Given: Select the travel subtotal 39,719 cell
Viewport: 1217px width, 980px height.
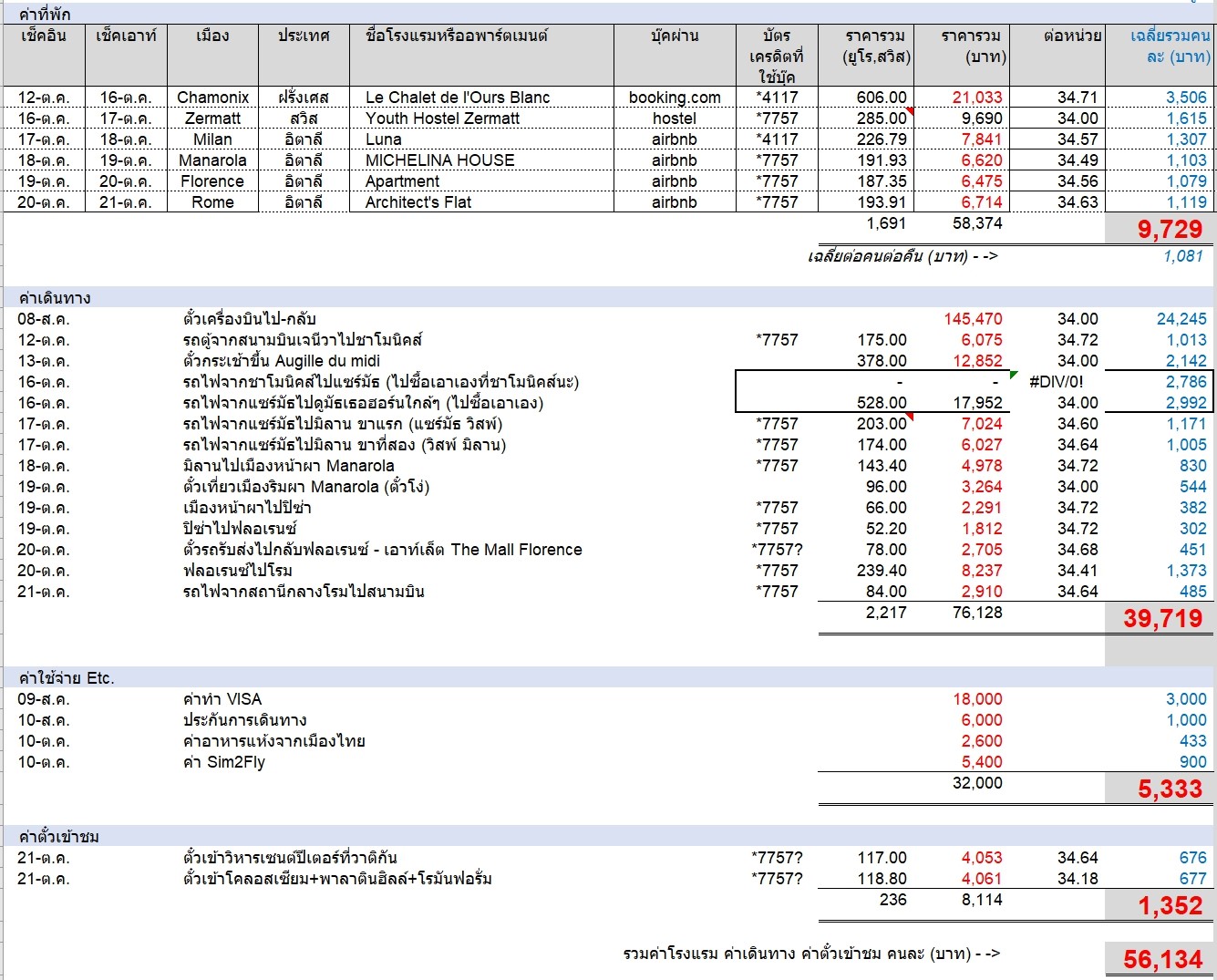Looking at the screenshot, I should click(1160, 618).
